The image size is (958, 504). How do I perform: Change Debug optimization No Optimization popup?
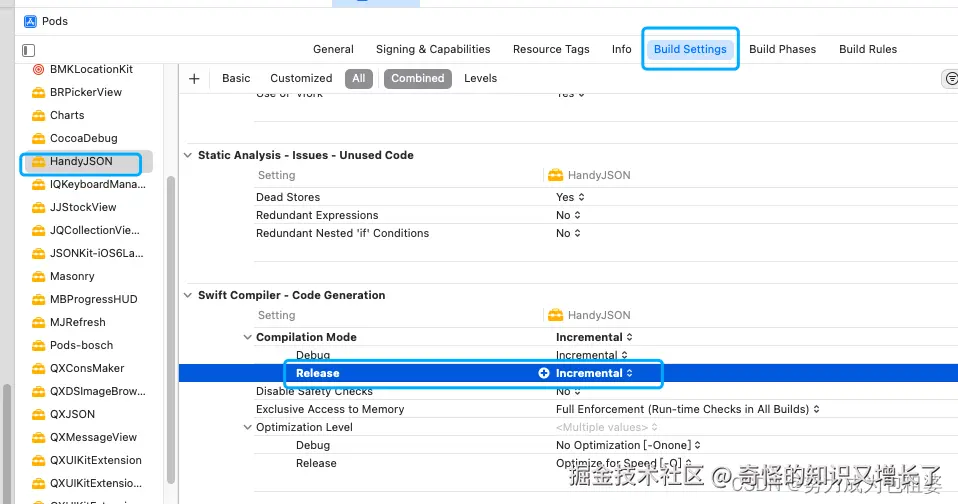(627, 445)
